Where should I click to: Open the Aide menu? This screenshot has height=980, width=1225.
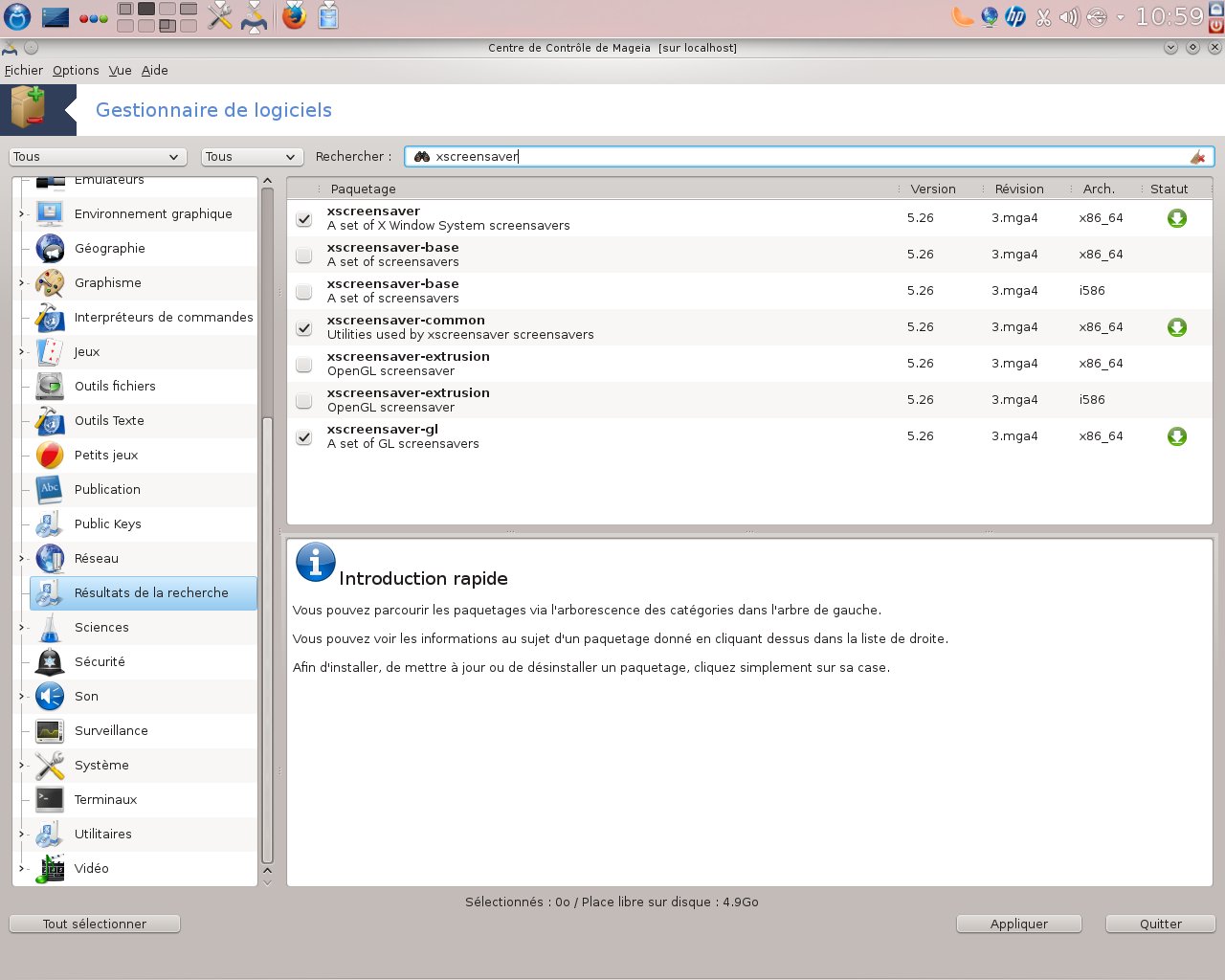pyautogui.click(x=155, y=71)
